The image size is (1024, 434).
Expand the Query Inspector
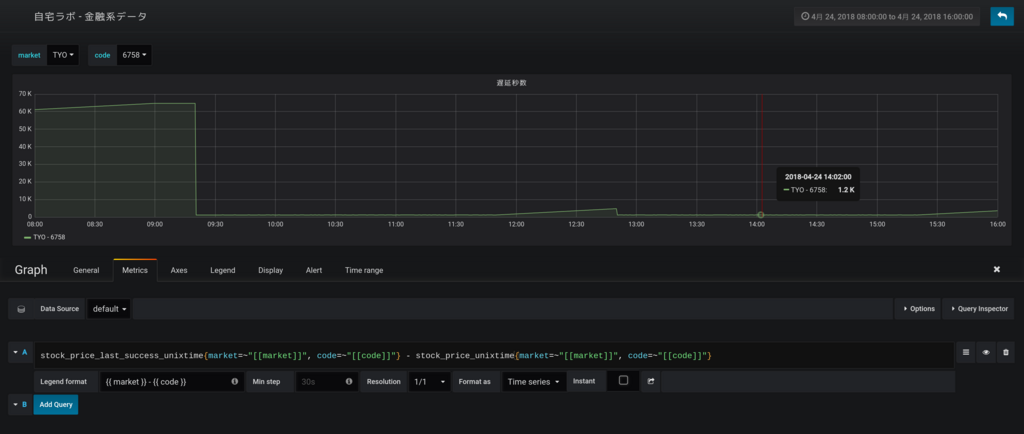point(978,309)
